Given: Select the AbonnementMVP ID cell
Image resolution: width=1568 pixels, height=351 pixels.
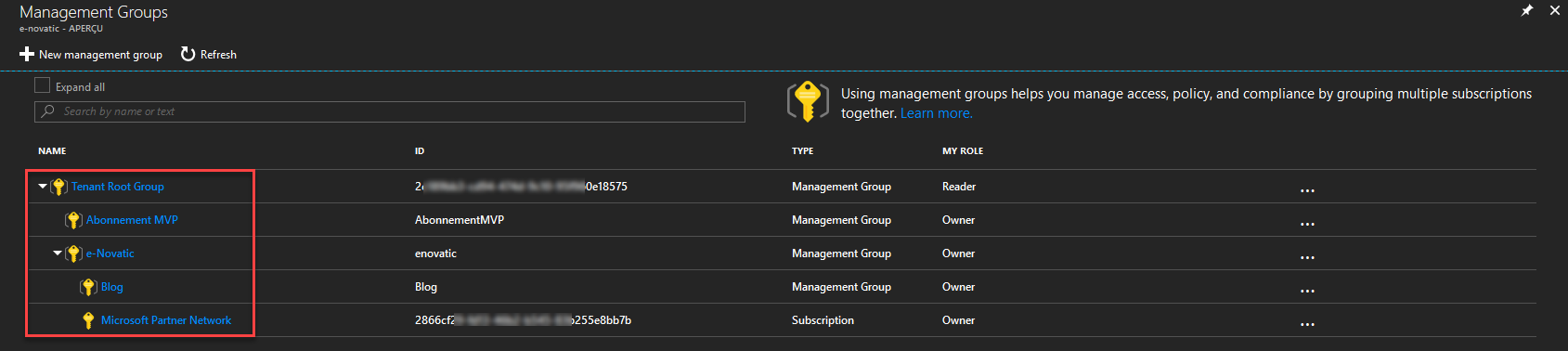Looking at the screenshot, I should 460,220.
